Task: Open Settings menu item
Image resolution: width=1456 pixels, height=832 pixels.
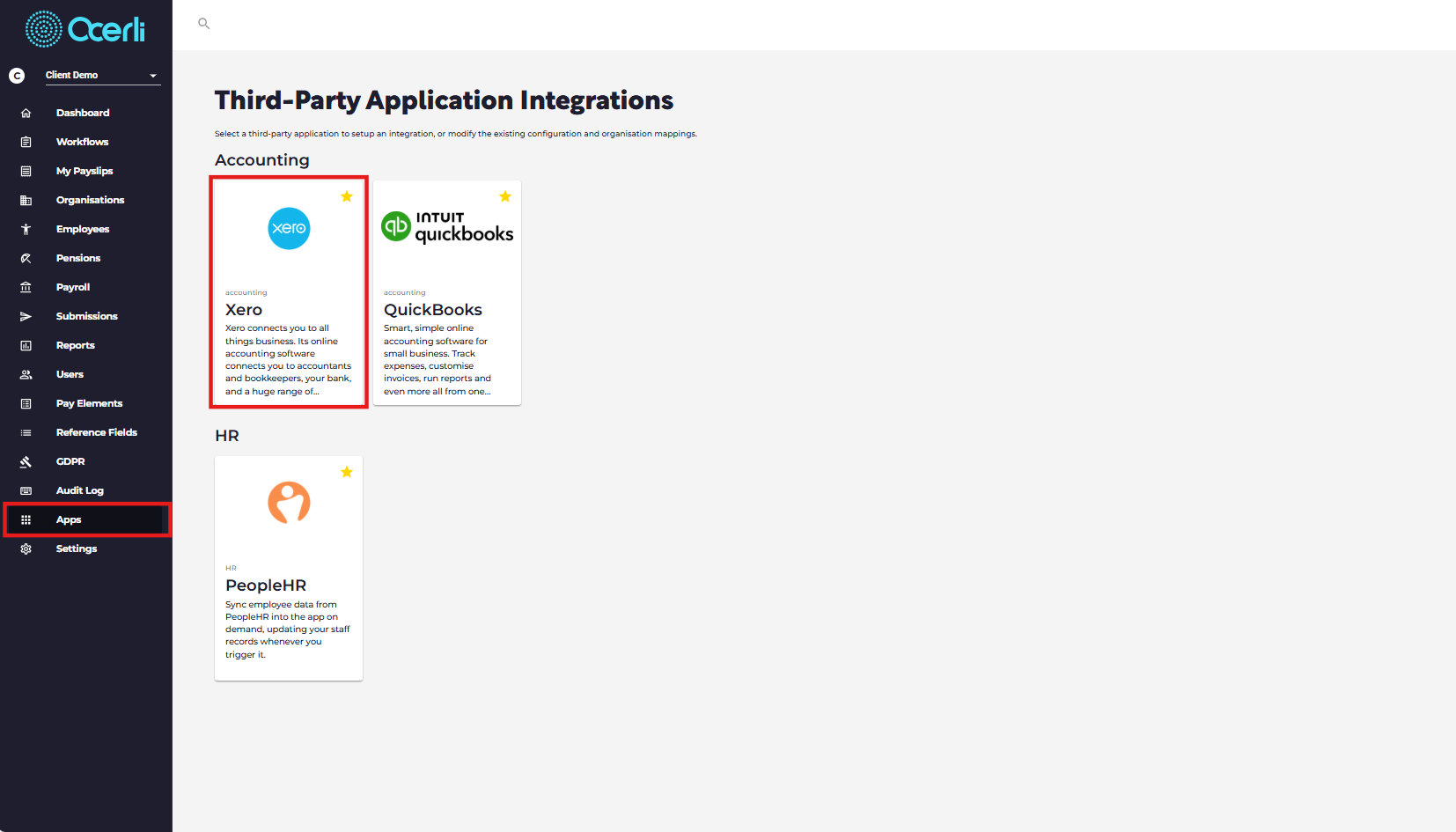Action: (77, 549)
